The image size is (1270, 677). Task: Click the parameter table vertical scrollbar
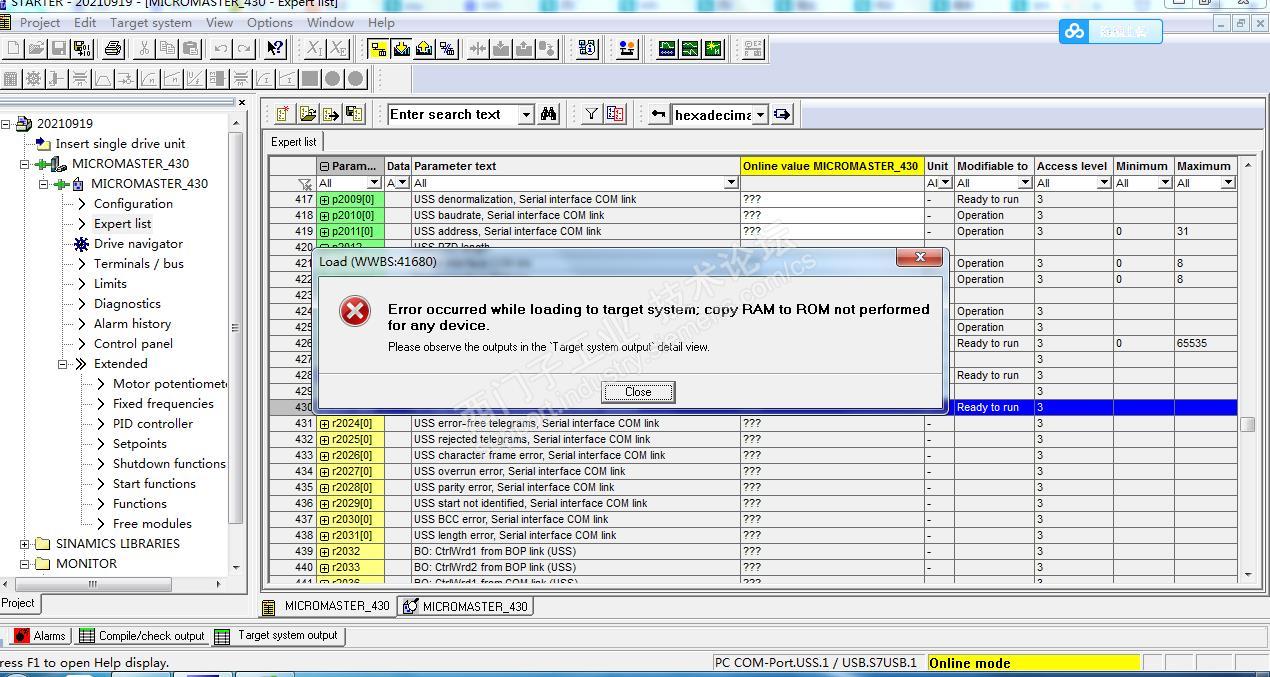tap(1247, 372)
